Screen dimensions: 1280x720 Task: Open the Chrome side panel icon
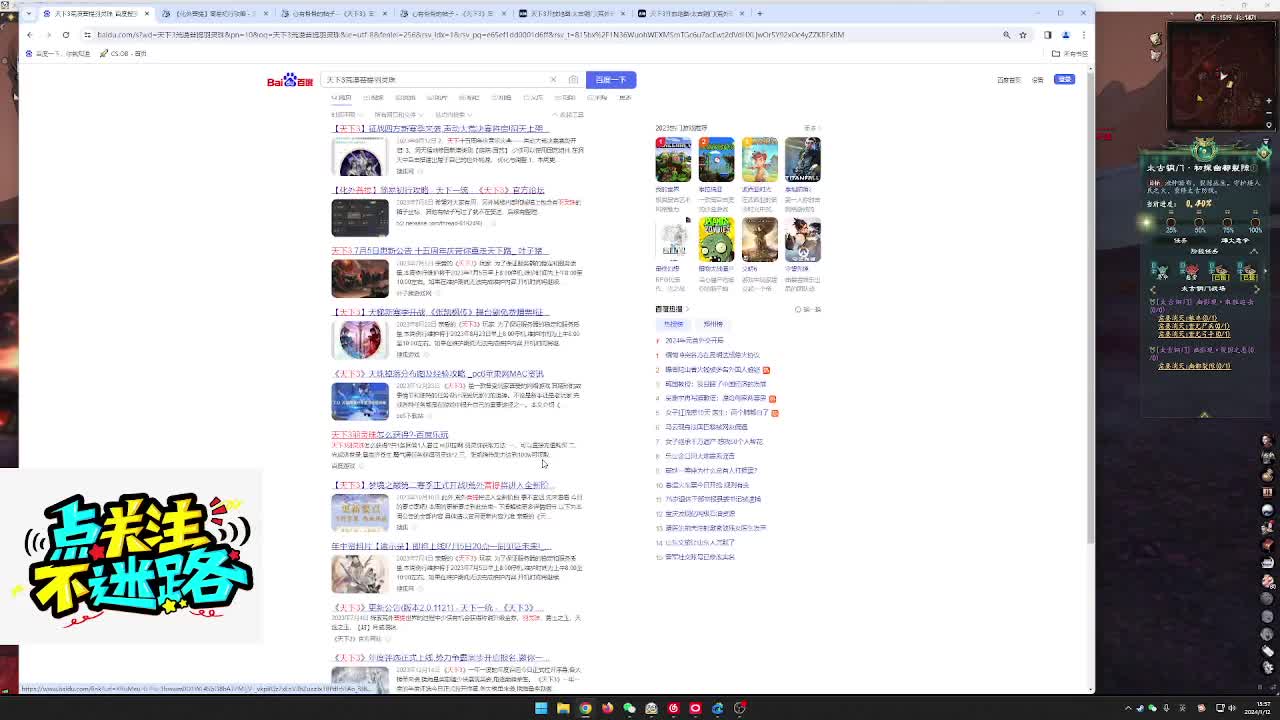tap(1047, 34)
